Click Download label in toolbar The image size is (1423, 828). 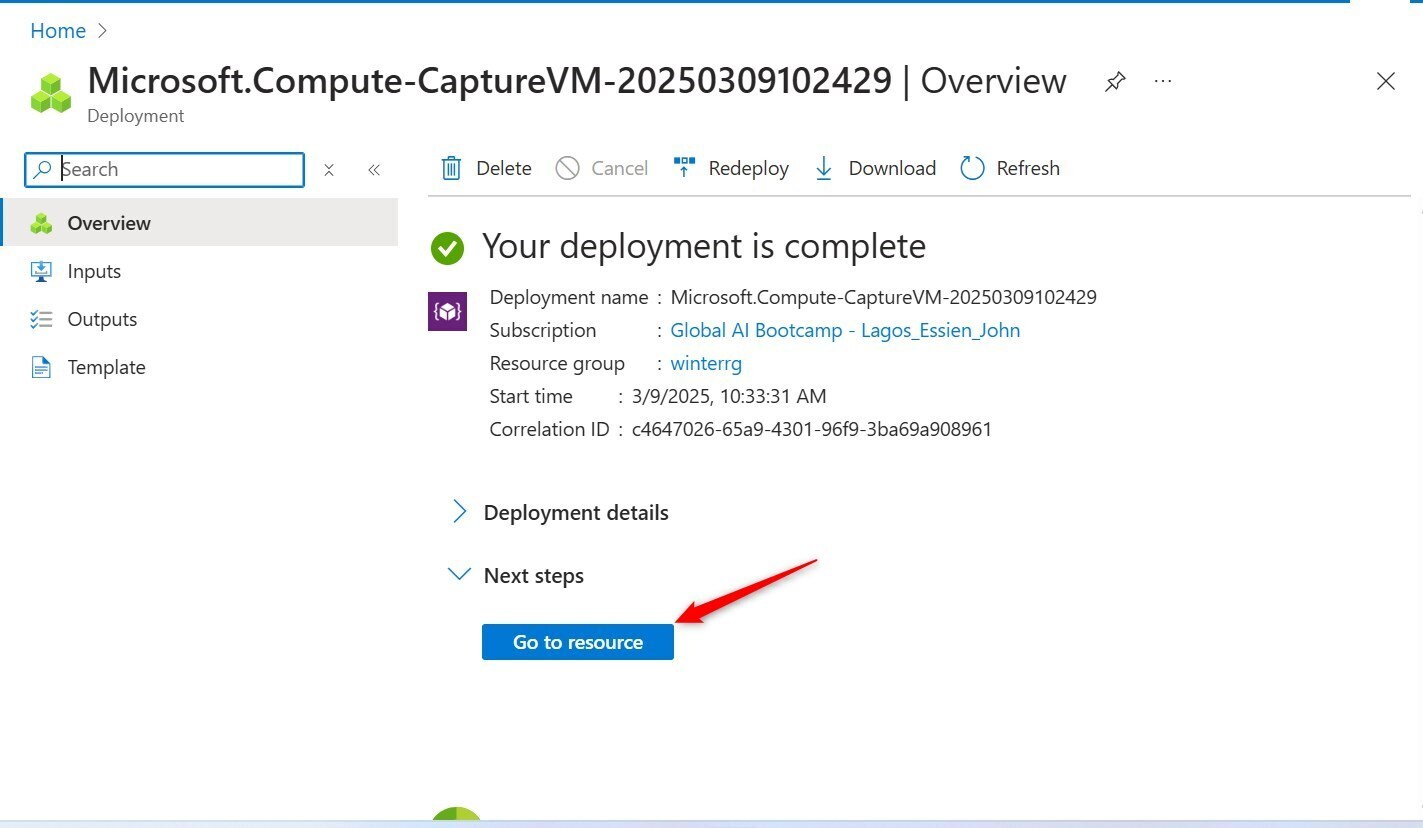pos(892,168)
